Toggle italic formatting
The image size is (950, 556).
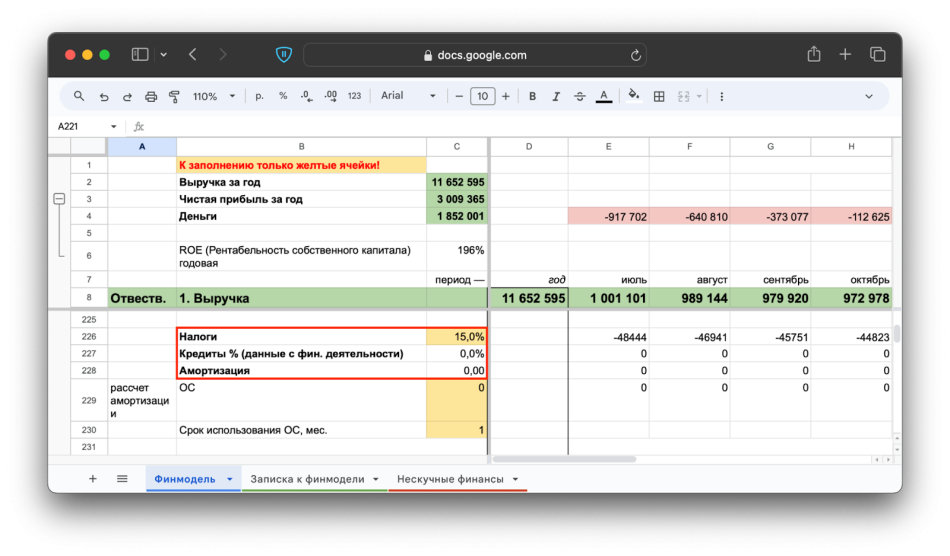[556, 97]
